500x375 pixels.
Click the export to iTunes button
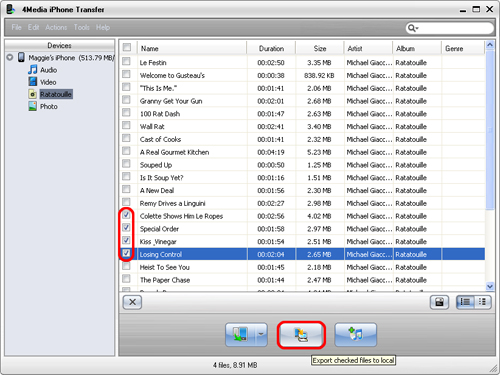[x=356, y=335]
